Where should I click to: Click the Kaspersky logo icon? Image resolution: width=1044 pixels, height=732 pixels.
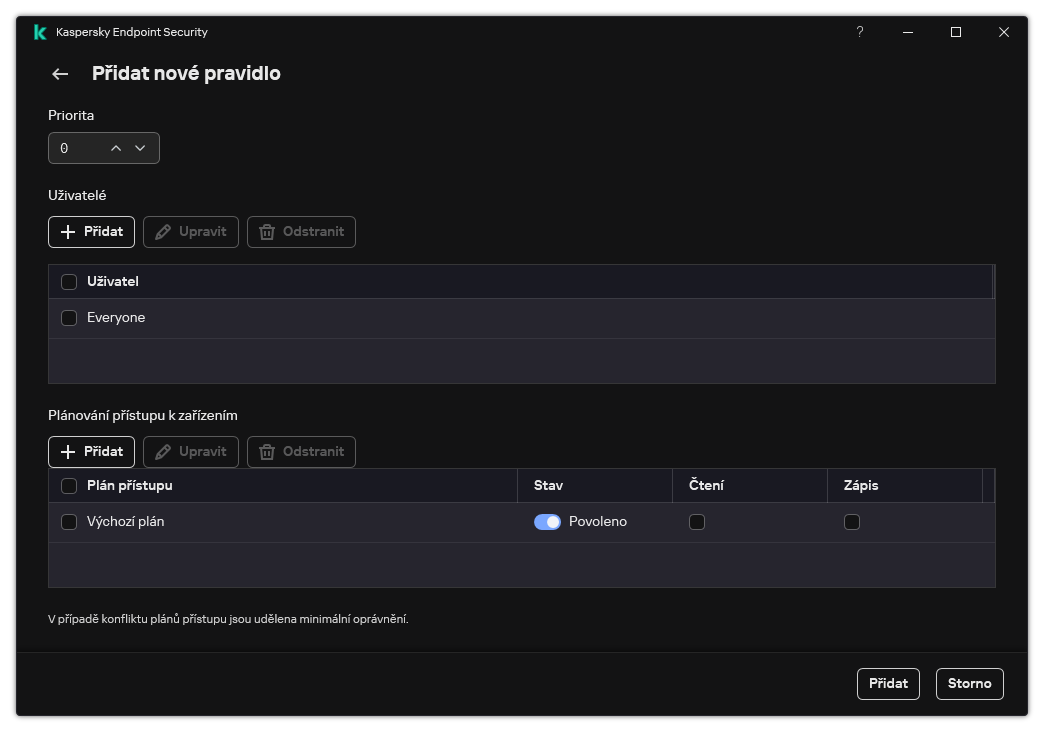pyautogui.click(x=40, y=32)
